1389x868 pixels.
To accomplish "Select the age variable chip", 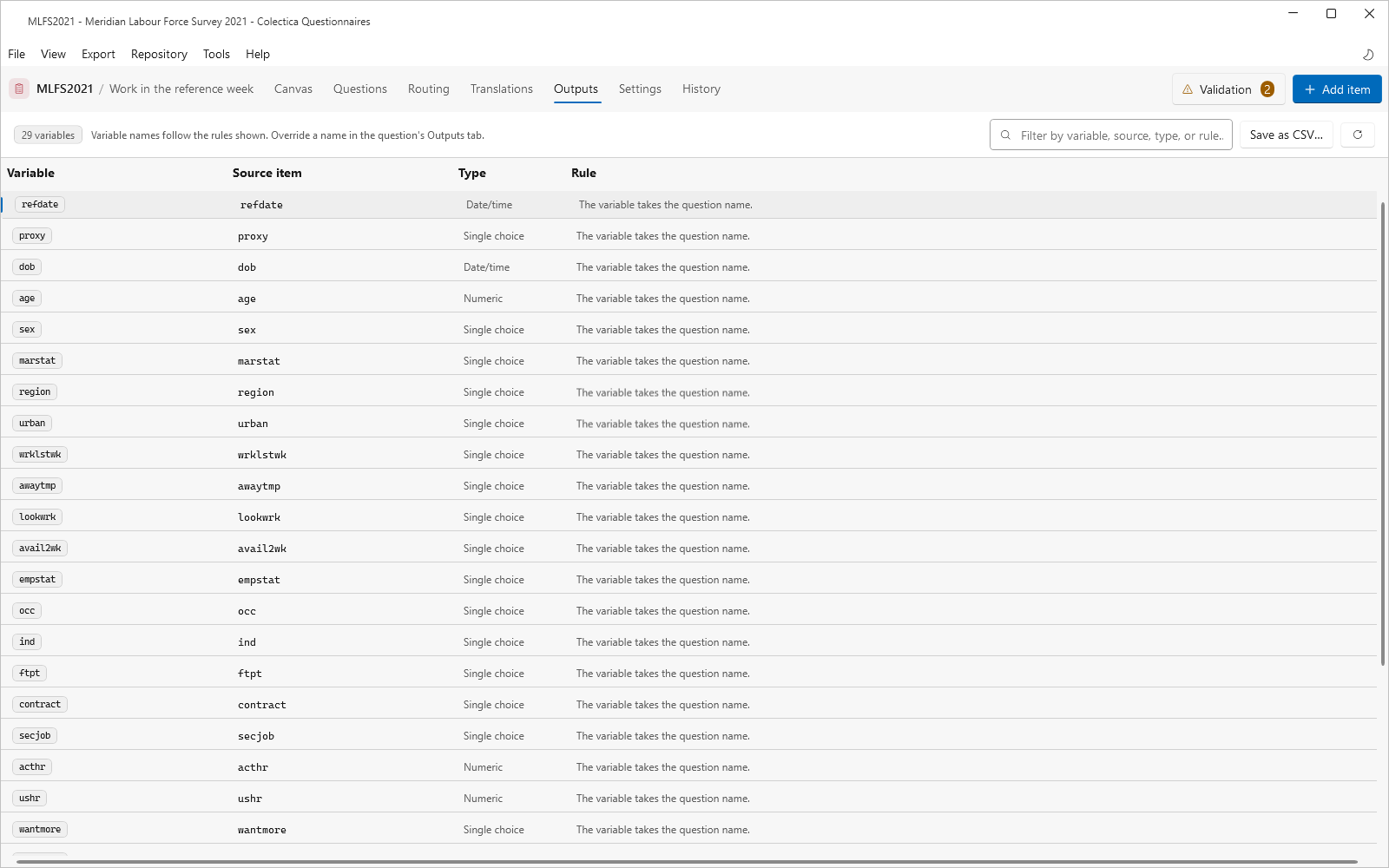I will [27, 299].
